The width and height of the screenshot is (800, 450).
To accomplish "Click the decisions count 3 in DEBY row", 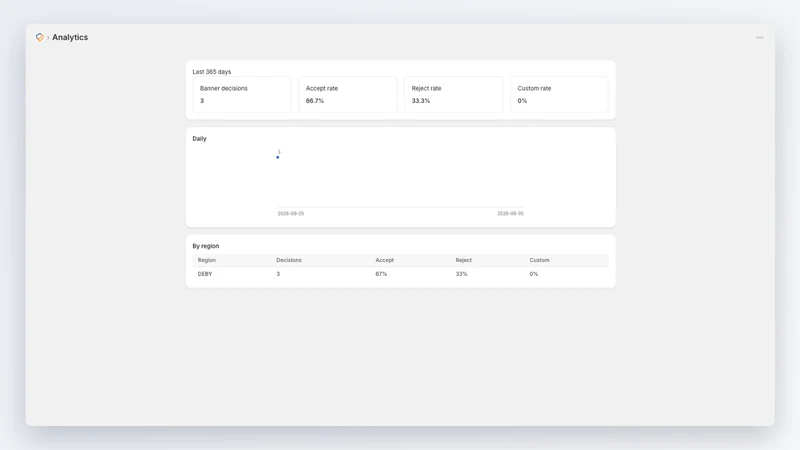I will click(278, 274).
